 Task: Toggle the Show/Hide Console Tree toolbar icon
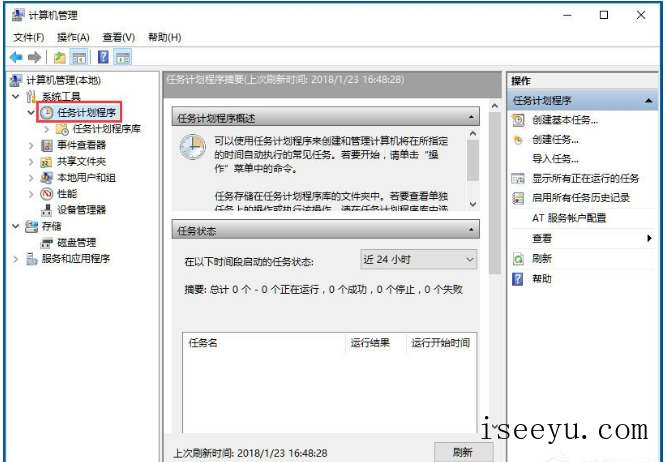pos(79,57)
